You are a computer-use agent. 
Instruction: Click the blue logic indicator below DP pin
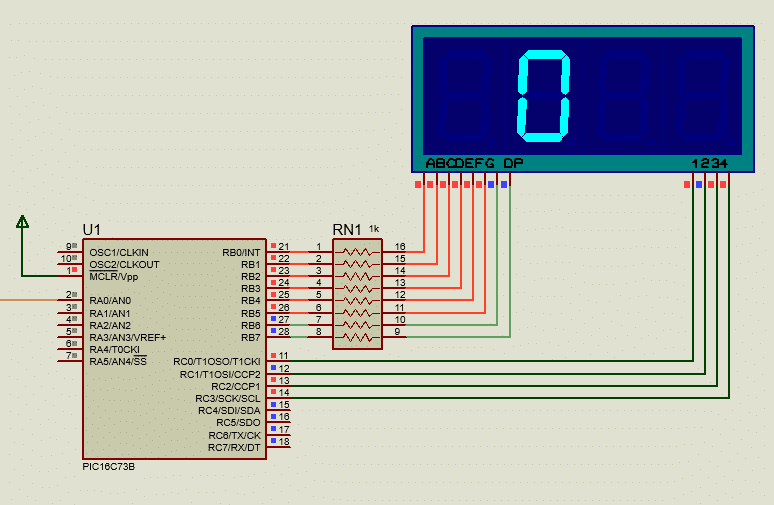[503, 185]
